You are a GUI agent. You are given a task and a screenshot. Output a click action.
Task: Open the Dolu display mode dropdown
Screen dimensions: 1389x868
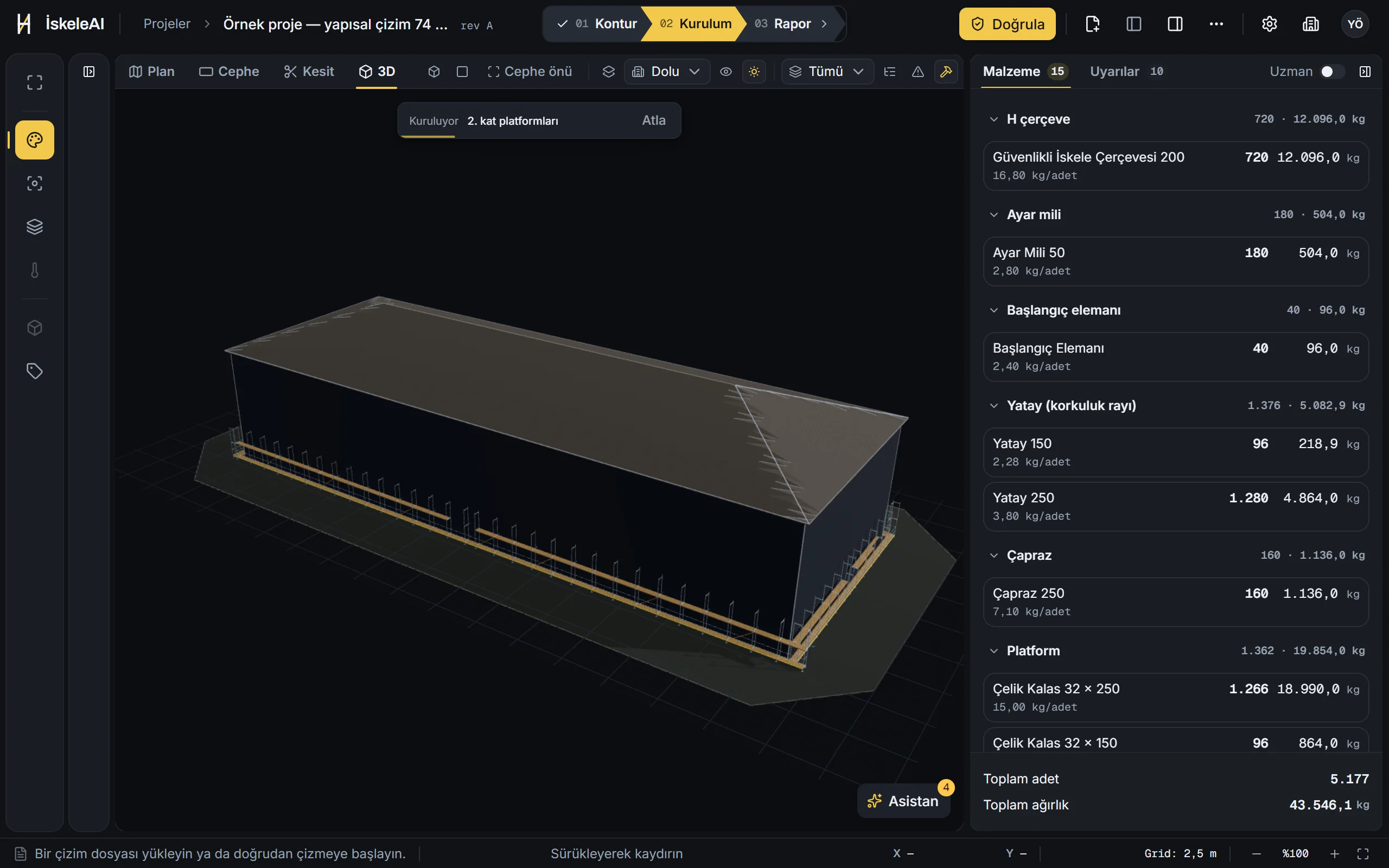(666, 72)
